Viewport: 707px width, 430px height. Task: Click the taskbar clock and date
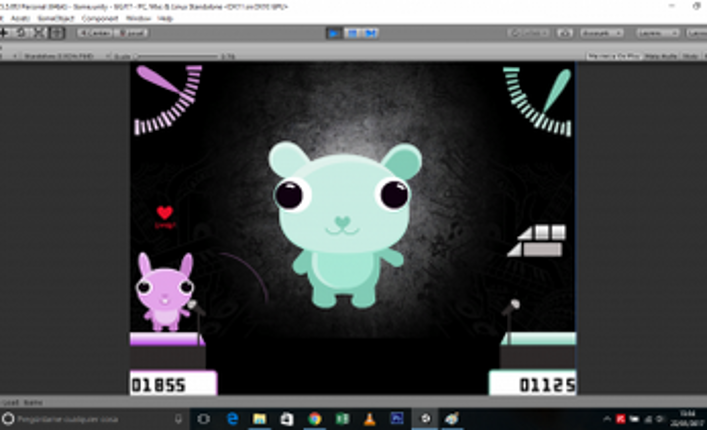coord(687,419)
